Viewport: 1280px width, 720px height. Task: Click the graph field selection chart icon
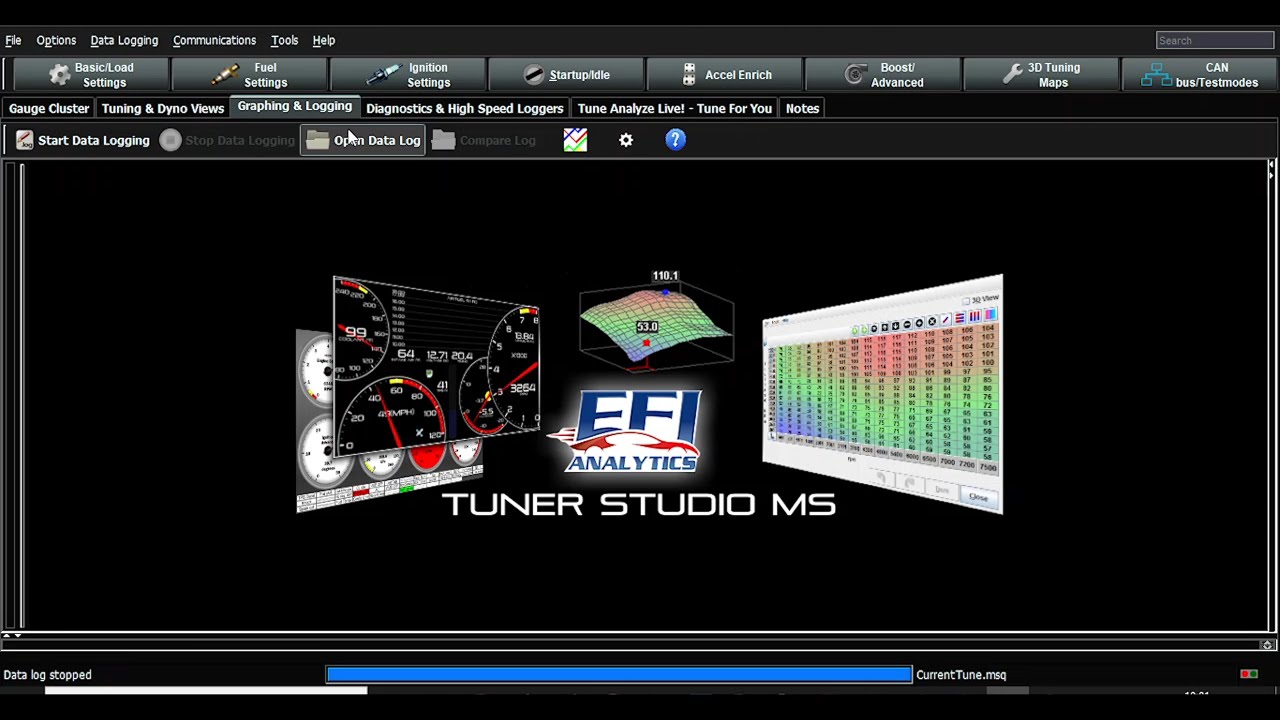pos(575,140)
